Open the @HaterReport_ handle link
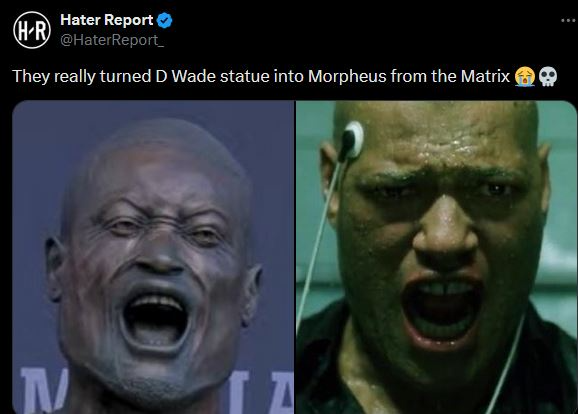 click(112, 40)
